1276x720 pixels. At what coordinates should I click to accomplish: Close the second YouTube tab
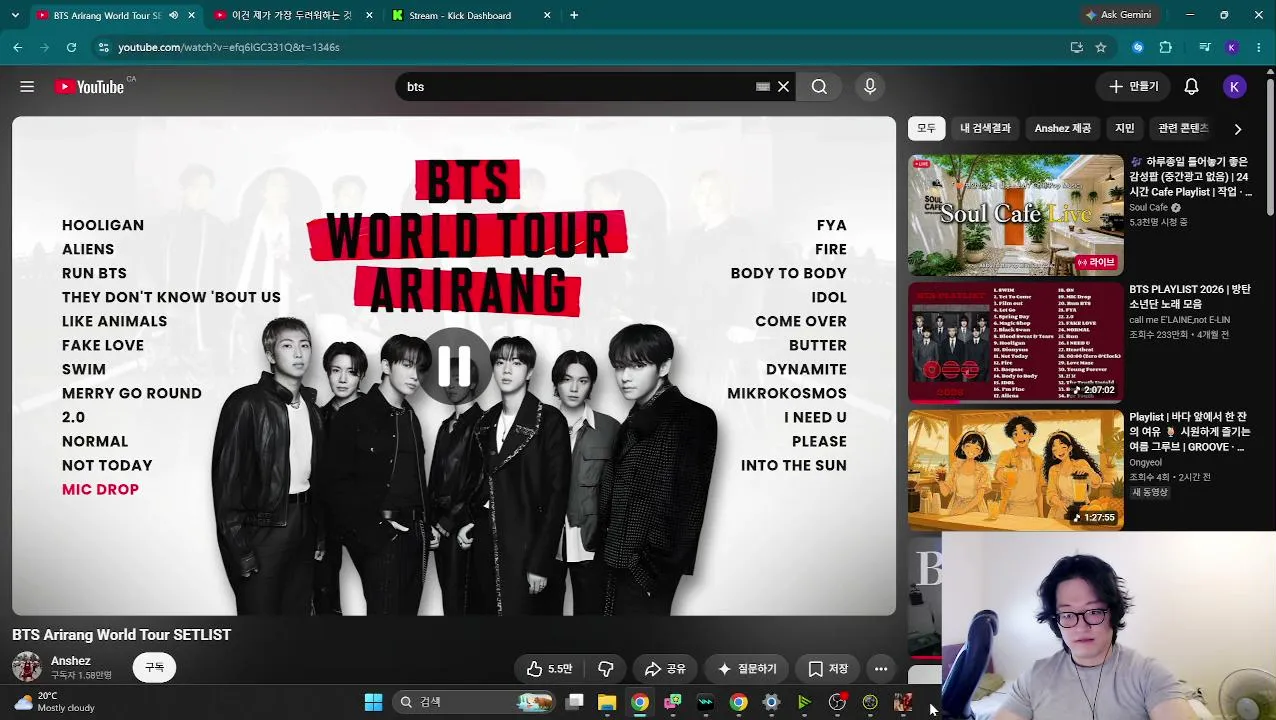click(369, 15)
